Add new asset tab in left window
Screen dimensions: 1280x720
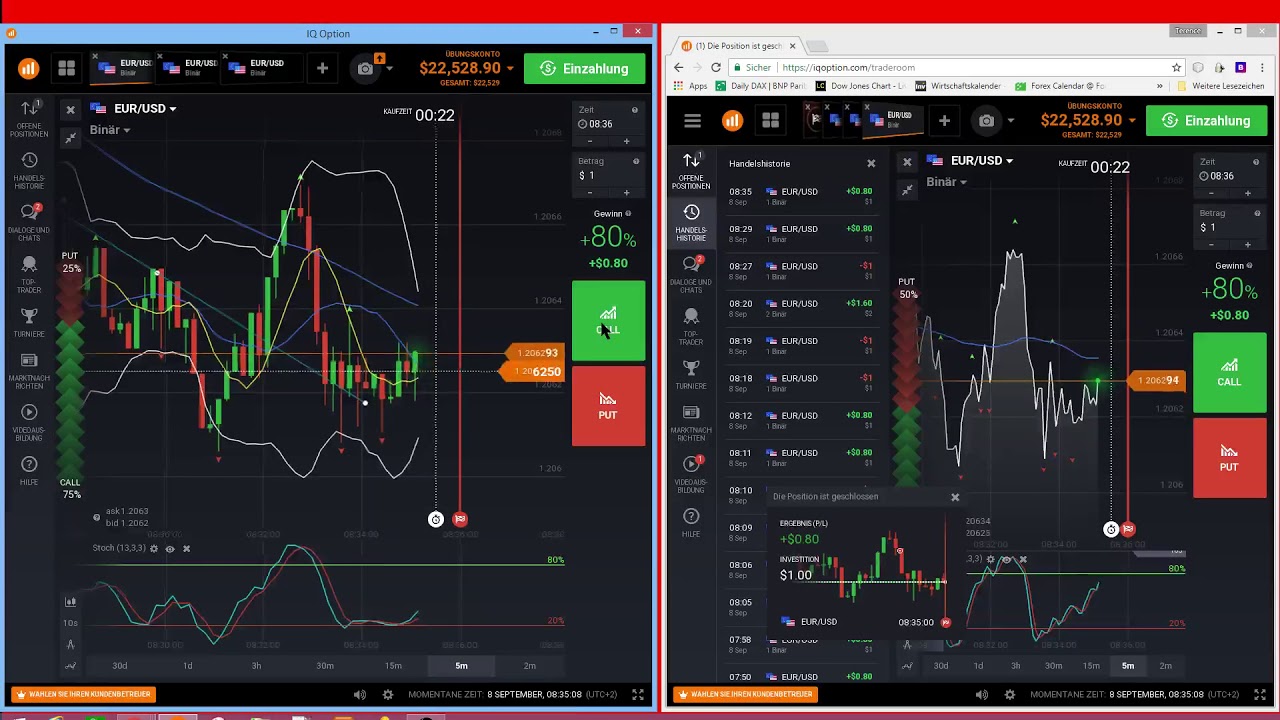[322, 68]
